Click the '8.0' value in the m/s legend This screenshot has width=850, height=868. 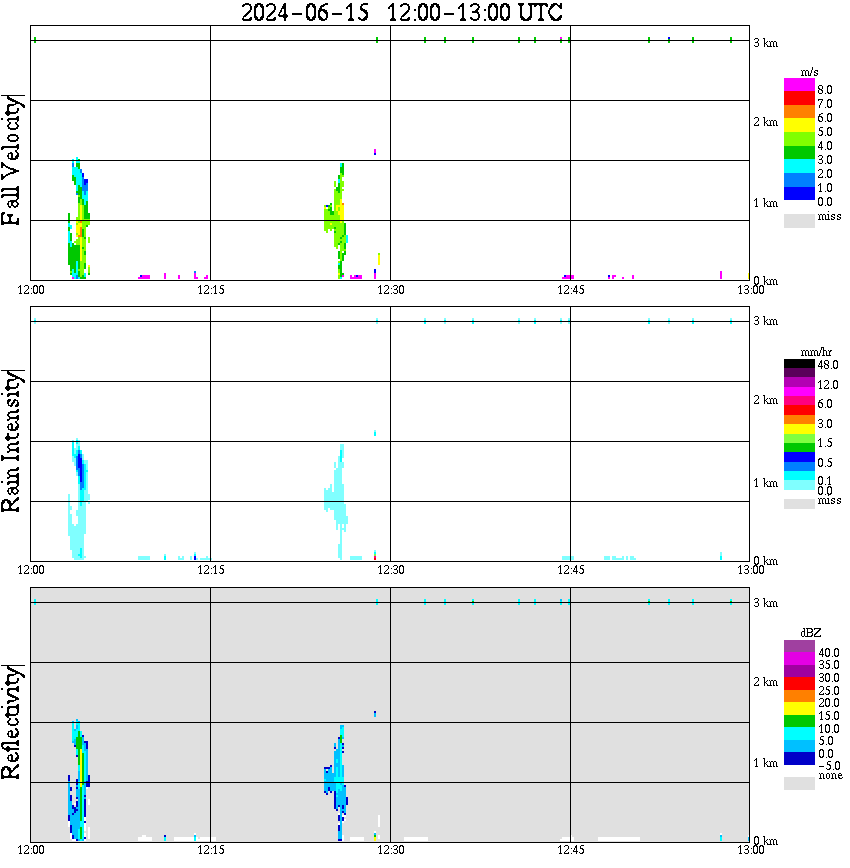tap(825, 90)
